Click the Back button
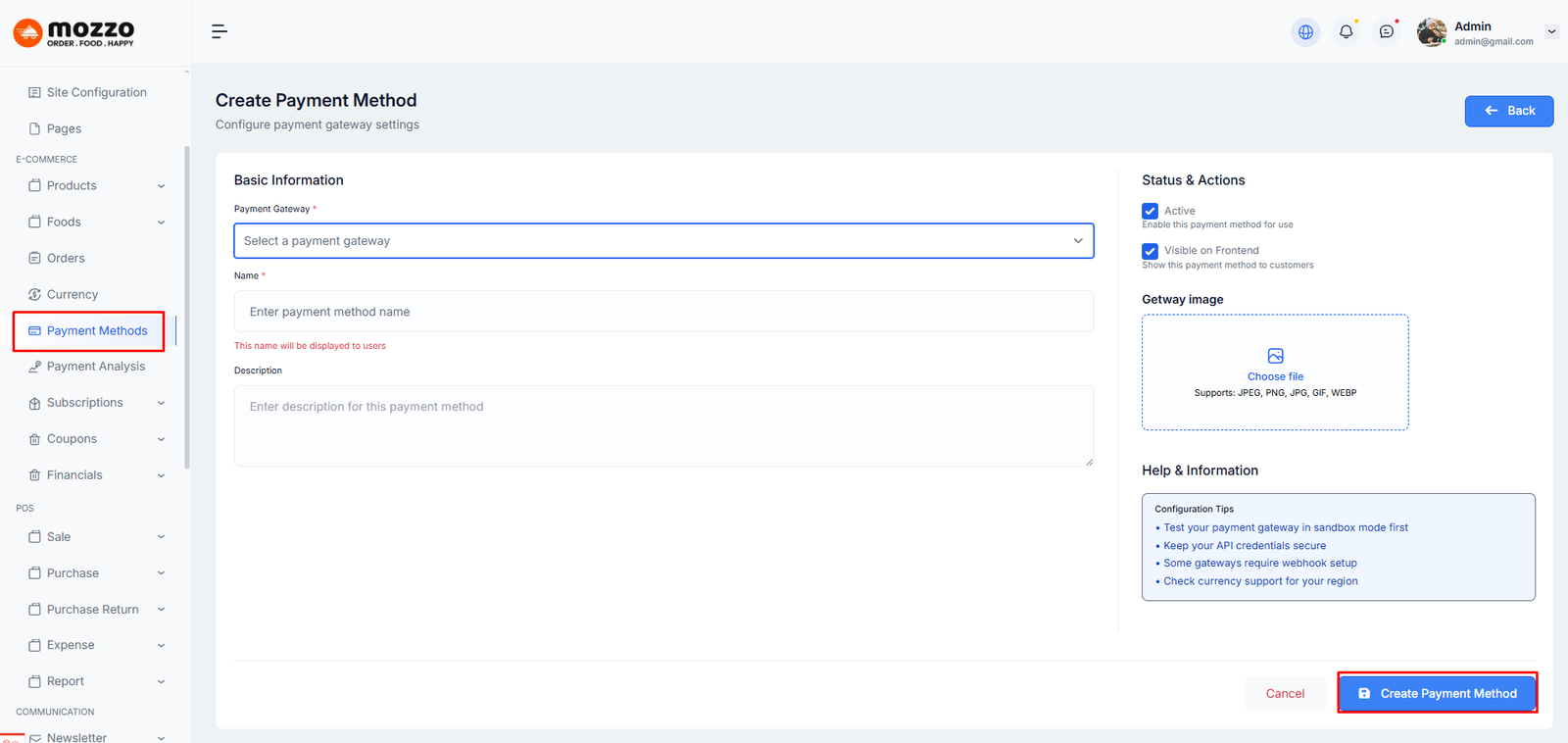Image resolution: width=1568 pixels, height=743 pixels. pos(1508,111)
